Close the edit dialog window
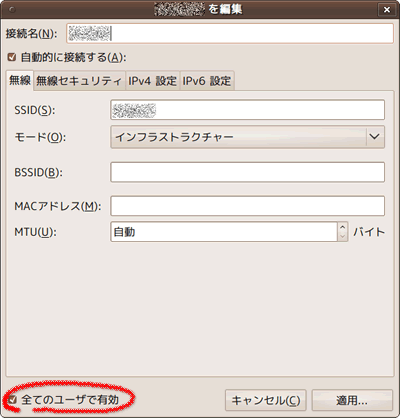The image size is (400, 418). point(387,10)
